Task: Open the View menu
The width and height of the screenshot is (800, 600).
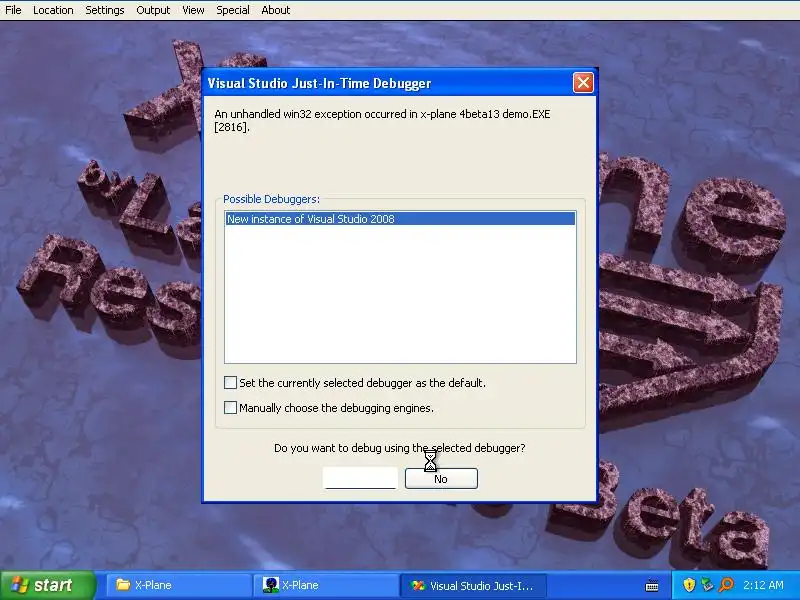Action: click(x=193, y=10)
